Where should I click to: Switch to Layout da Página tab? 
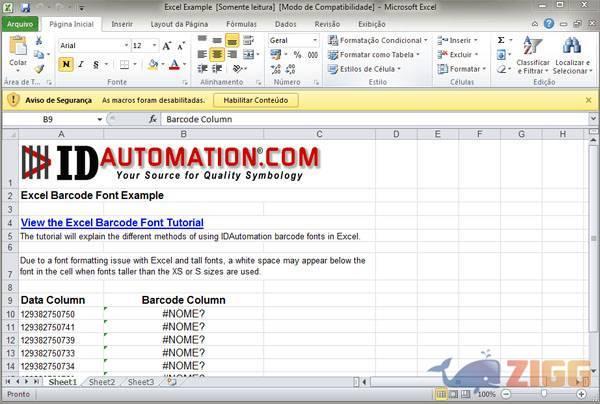[x=179, y=24]
